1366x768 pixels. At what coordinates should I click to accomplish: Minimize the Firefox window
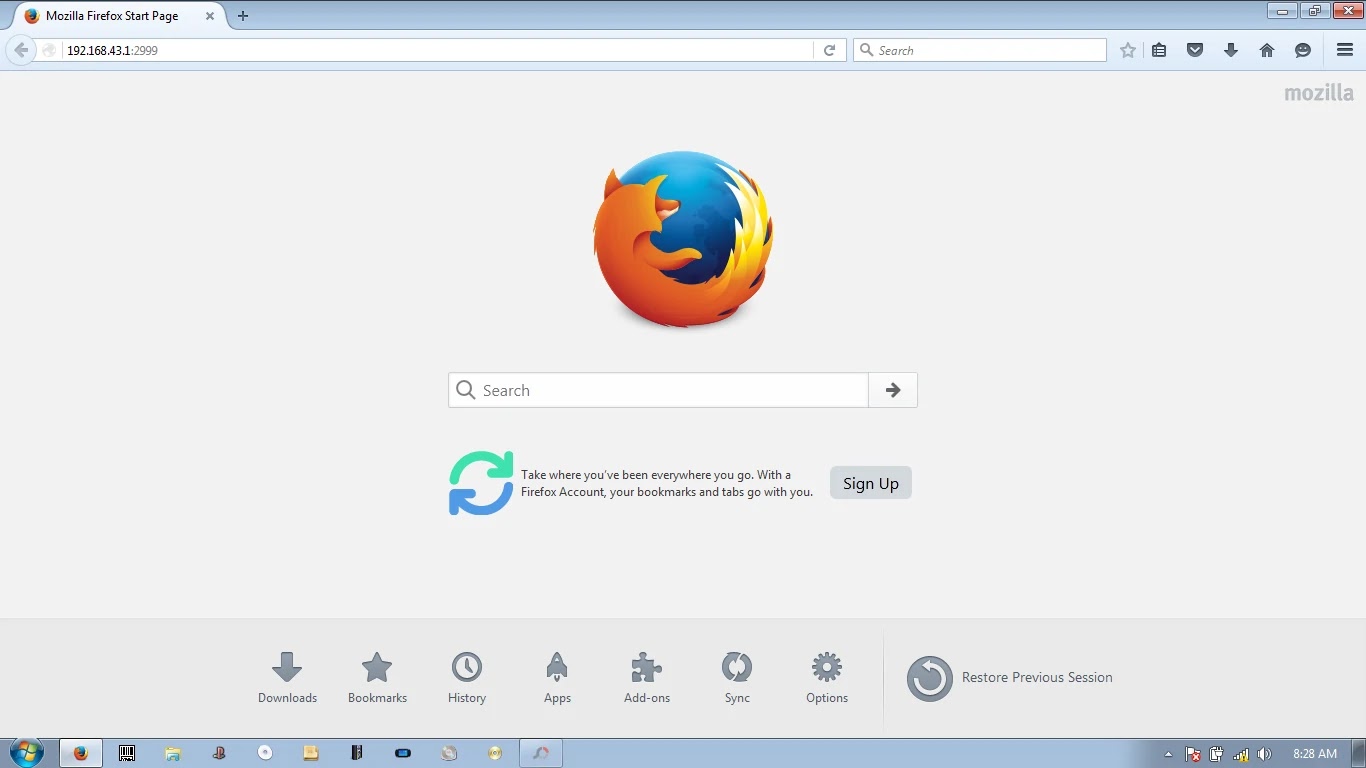[x=1282, y=10]
